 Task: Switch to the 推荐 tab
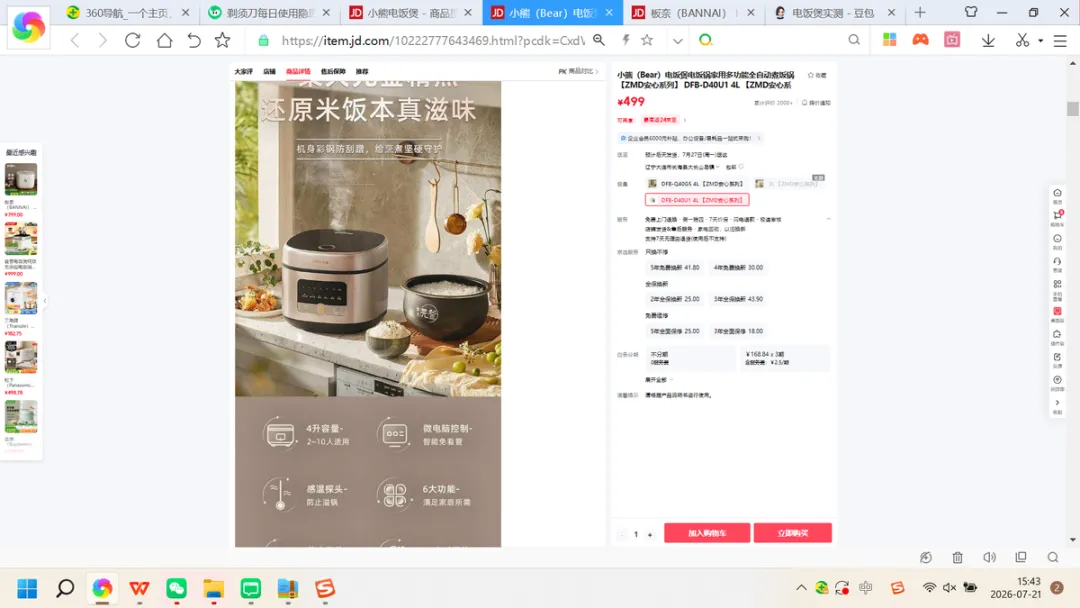click(362, 72)
